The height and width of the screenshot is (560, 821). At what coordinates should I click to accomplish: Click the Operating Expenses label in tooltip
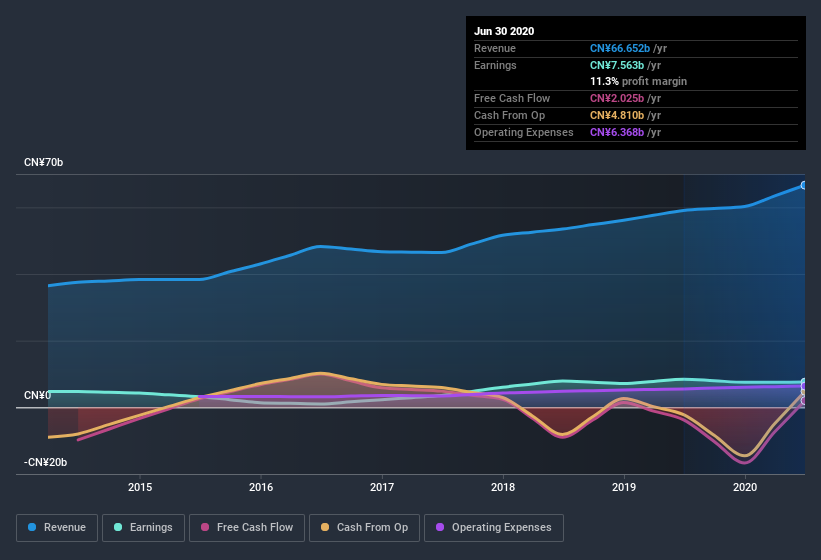pos(524,132)
